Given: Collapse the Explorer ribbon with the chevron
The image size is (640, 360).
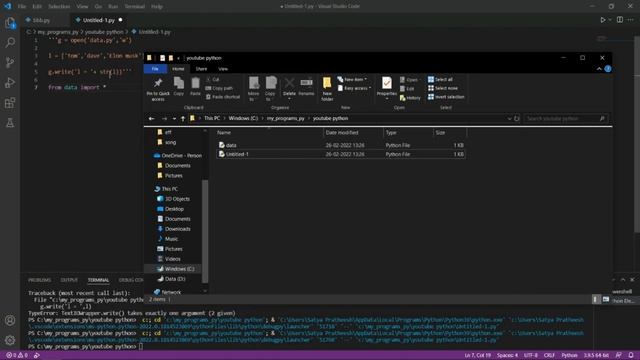Looking at the screenshot, I should [599, 69].
